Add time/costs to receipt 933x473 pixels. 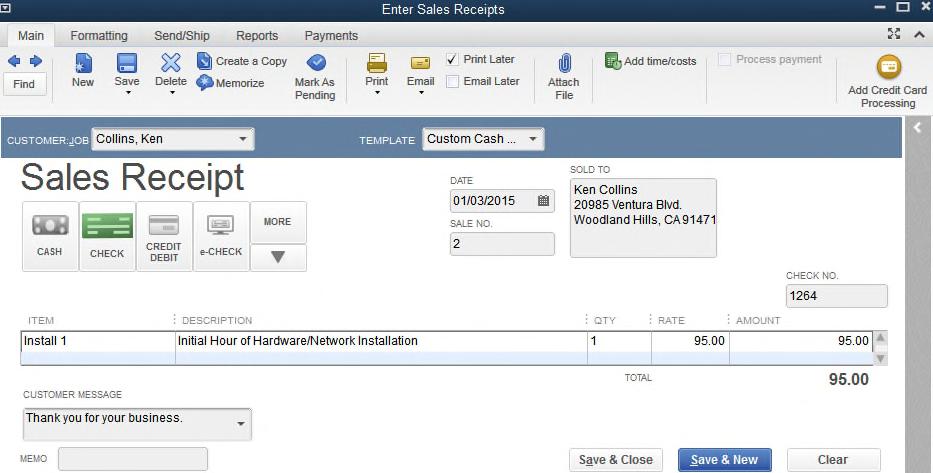pyautogui.click(x=650, y=61)
